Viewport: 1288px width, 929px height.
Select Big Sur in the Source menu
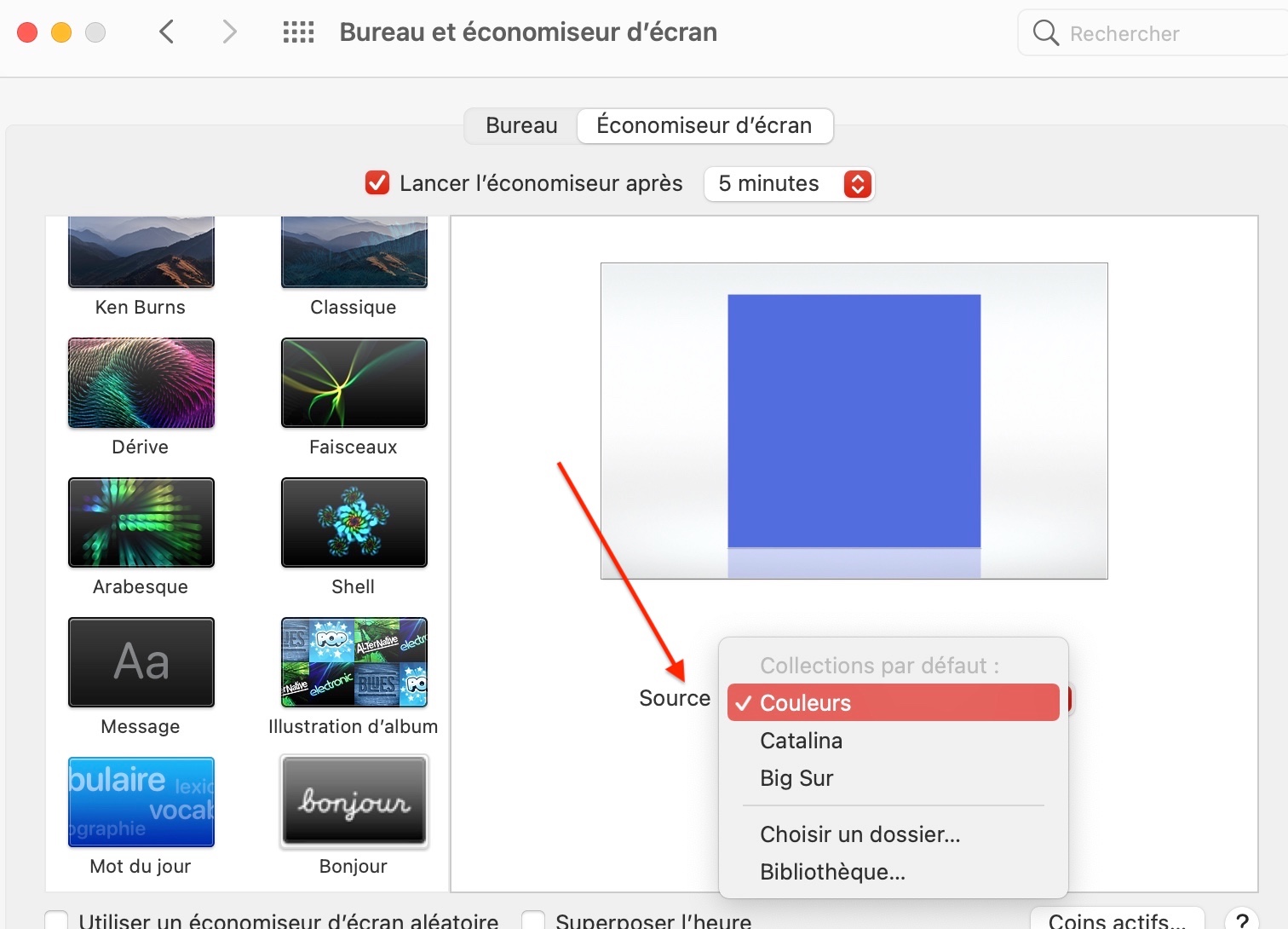(796, 778)
